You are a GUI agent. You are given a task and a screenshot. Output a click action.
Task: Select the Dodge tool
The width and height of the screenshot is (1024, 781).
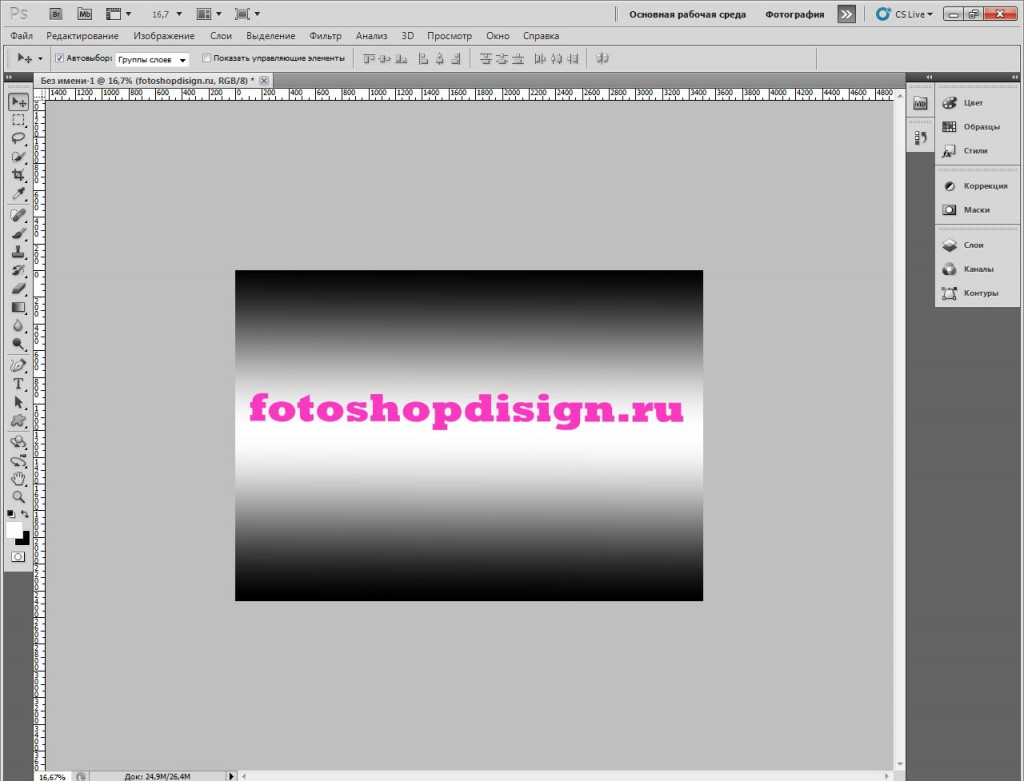(18, 344)
